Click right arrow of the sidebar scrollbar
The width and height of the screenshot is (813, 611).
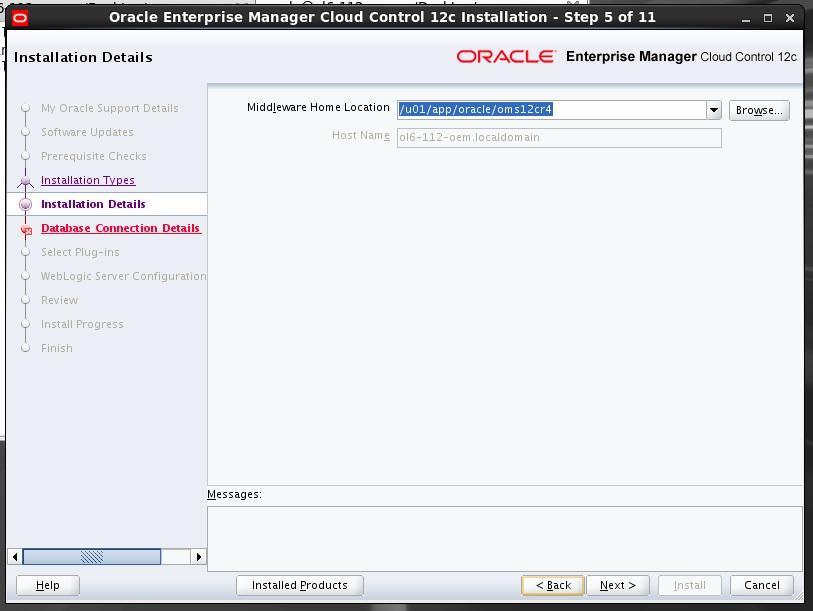(x=199, y=557)
